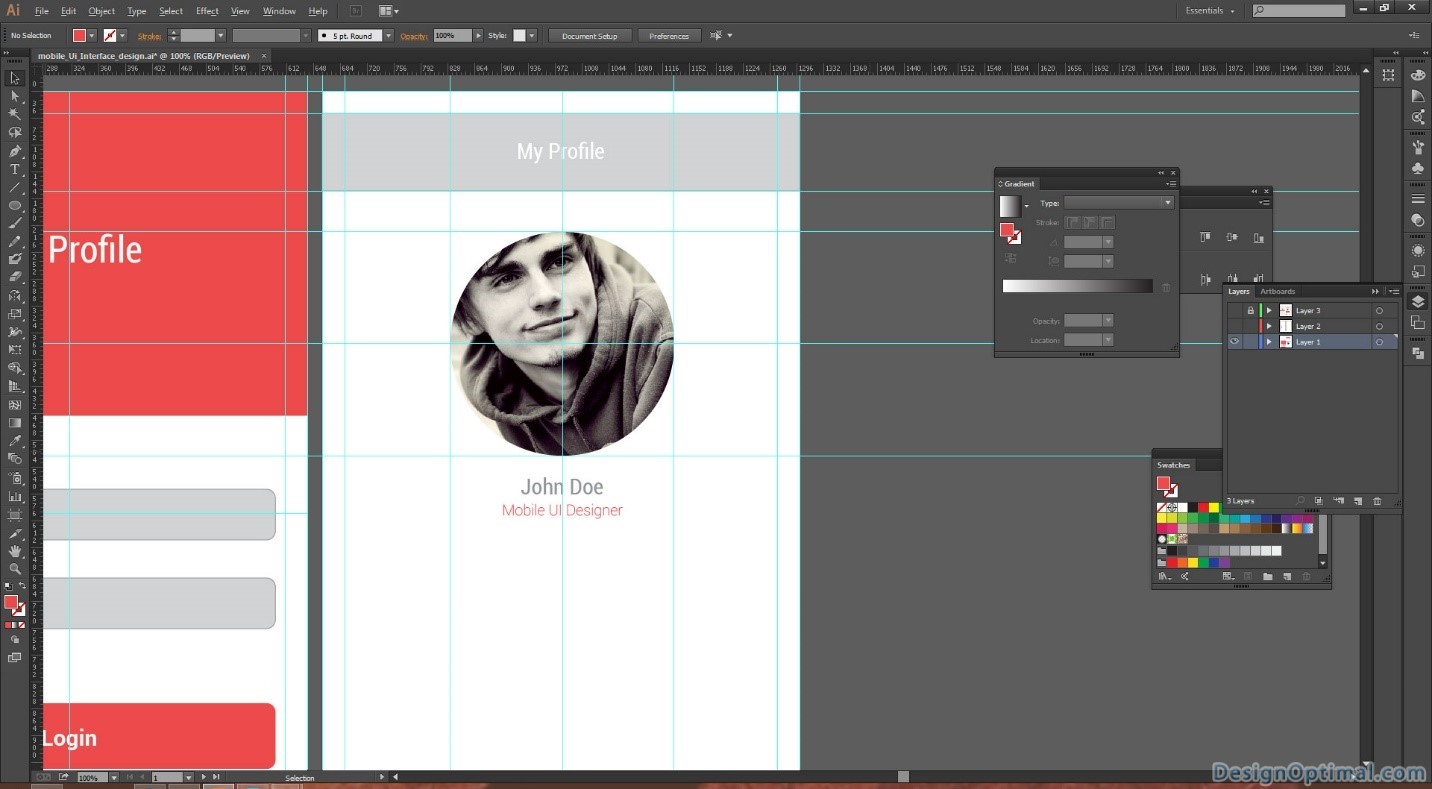Click the red Fill box in toolbox
The image size is (1432, 789).
coord(11,602)
